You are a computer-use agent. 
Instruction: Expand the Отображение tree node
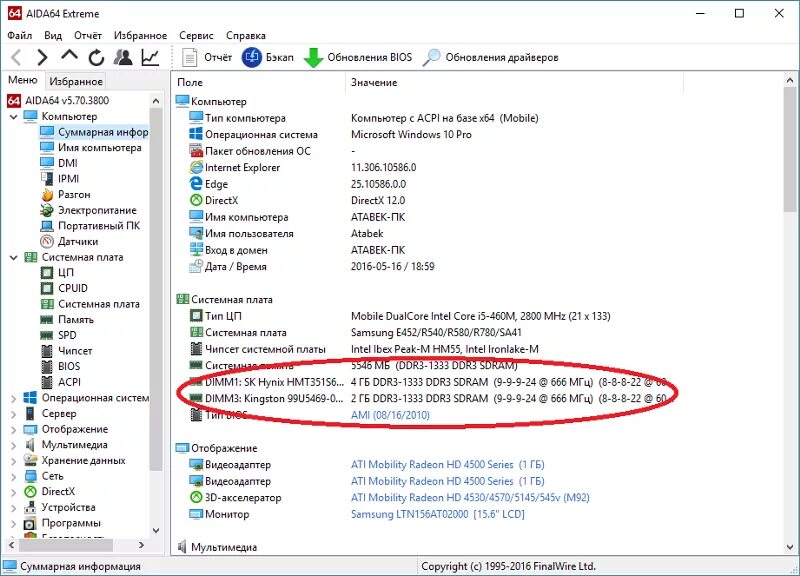pyautogui.click(x=14, y=430)
